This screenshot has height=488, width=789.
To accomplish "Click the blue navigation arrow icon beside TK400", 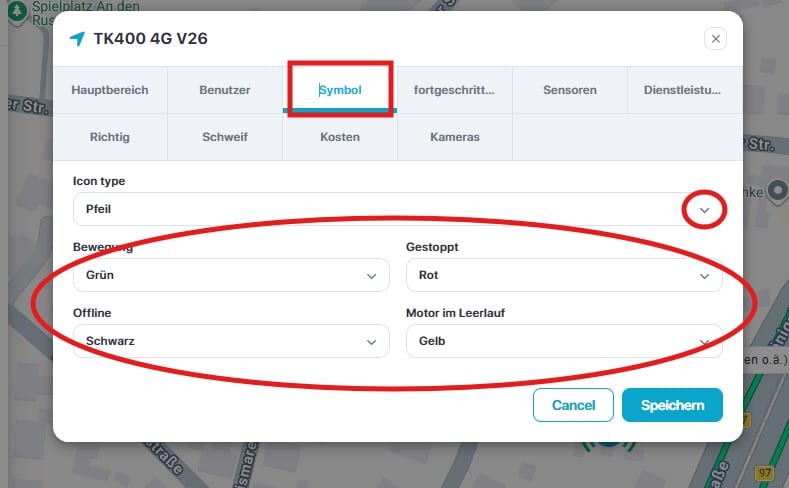I will (77, 39).
